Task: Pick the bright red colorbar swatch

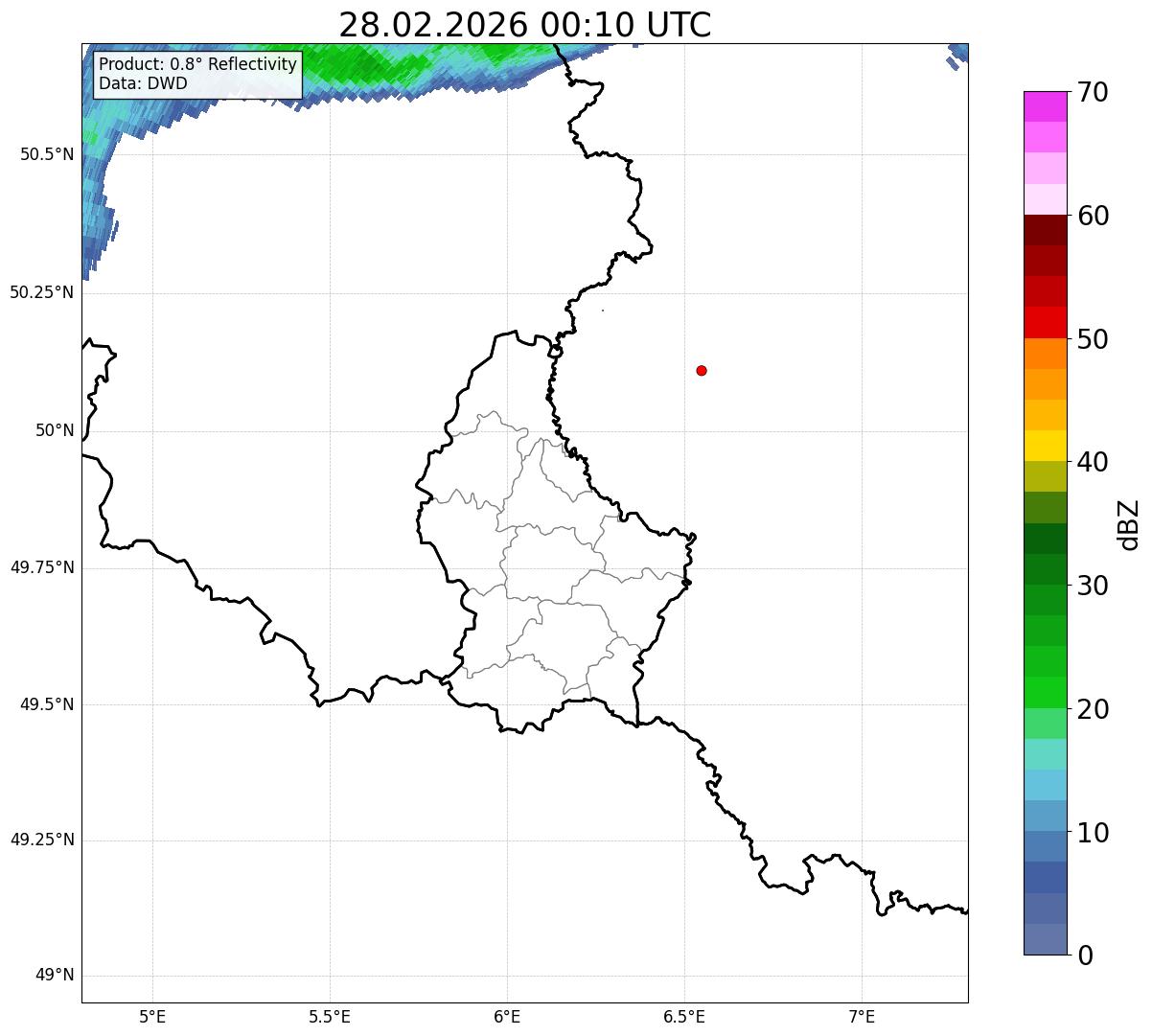Action: tap(1045, 323)
